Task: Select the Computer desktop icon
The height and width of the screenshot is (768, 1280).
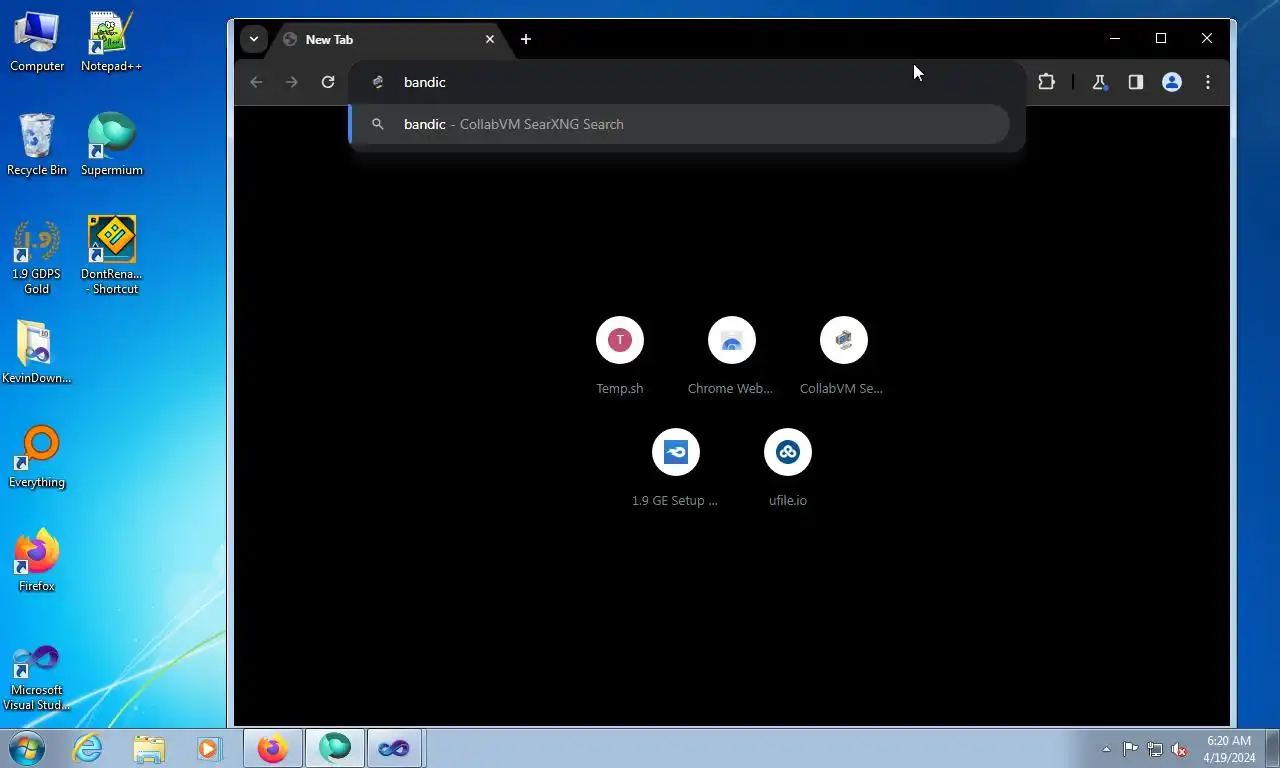Action: (37, 42)
